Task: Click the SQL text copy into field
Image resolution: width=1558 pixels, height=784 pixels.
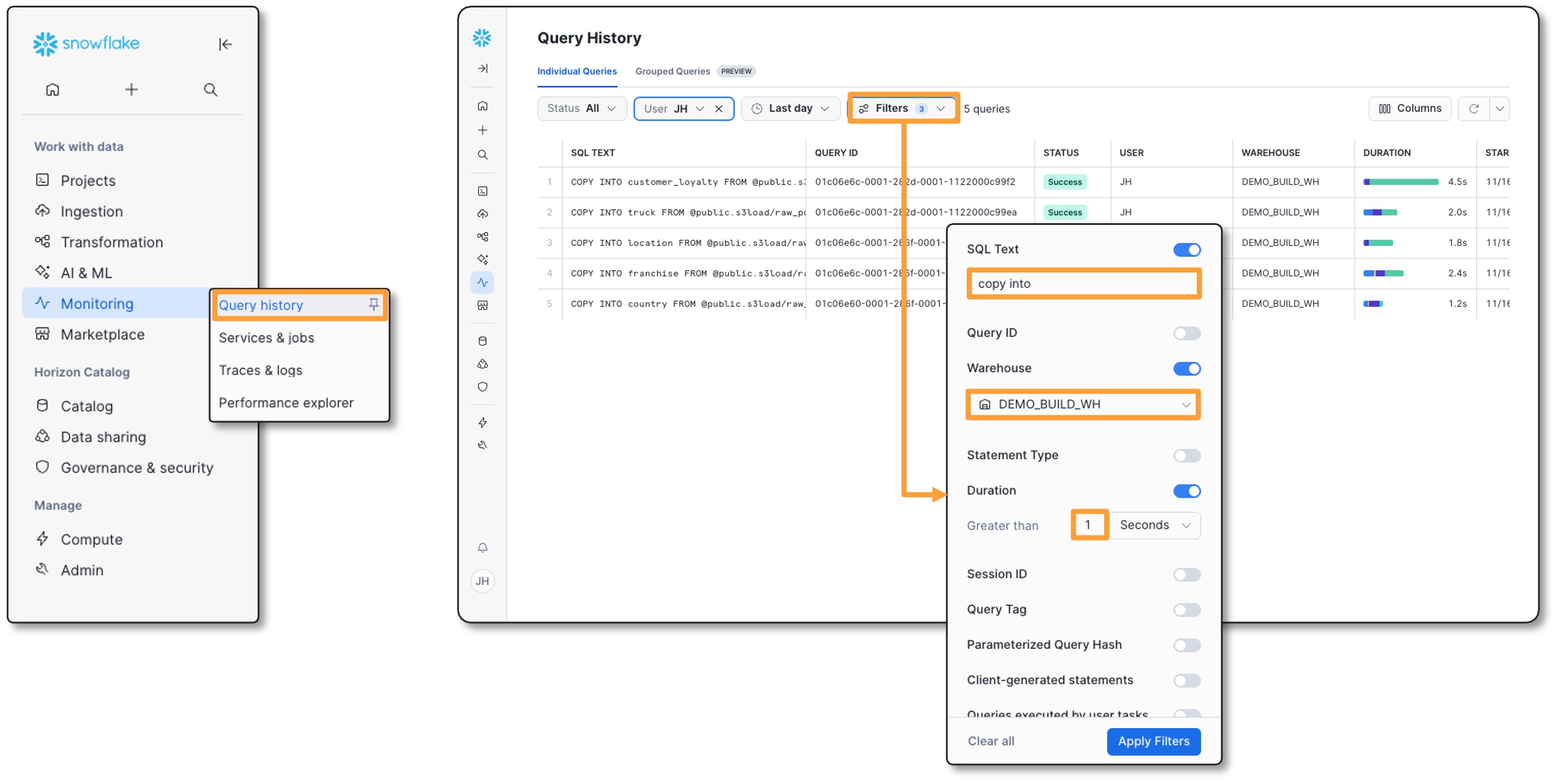Action: pyautogui.click(x=1084, y=283)
